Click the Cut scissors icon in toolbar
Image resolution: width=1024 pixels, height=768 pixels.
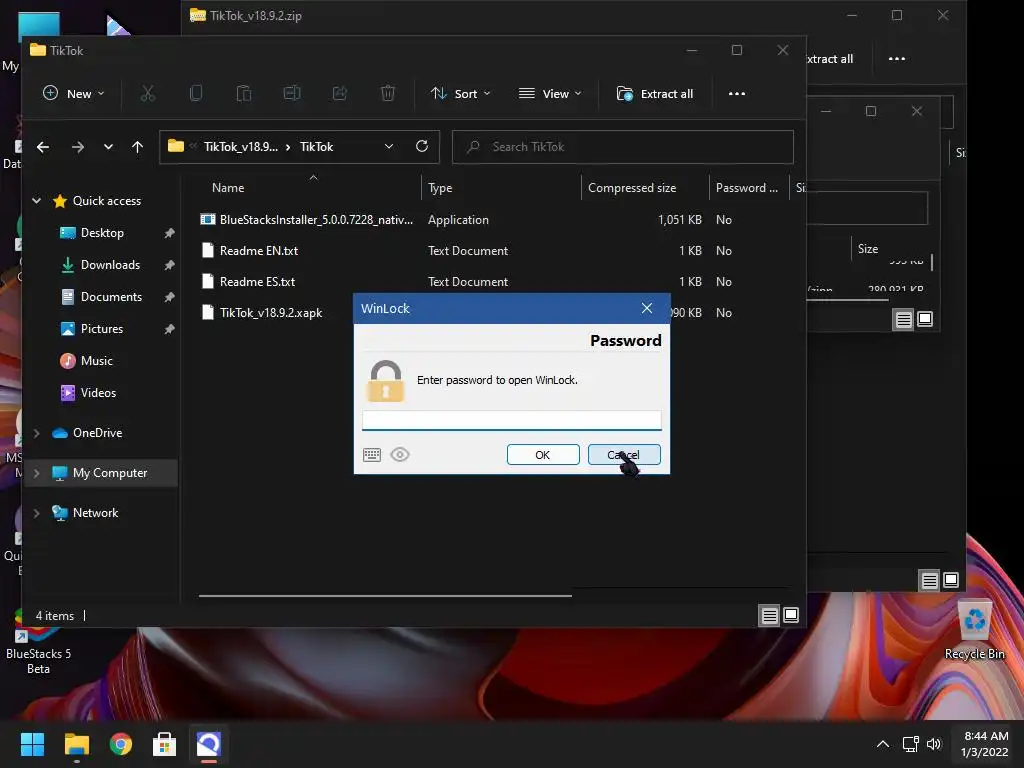tap(148, 93)
